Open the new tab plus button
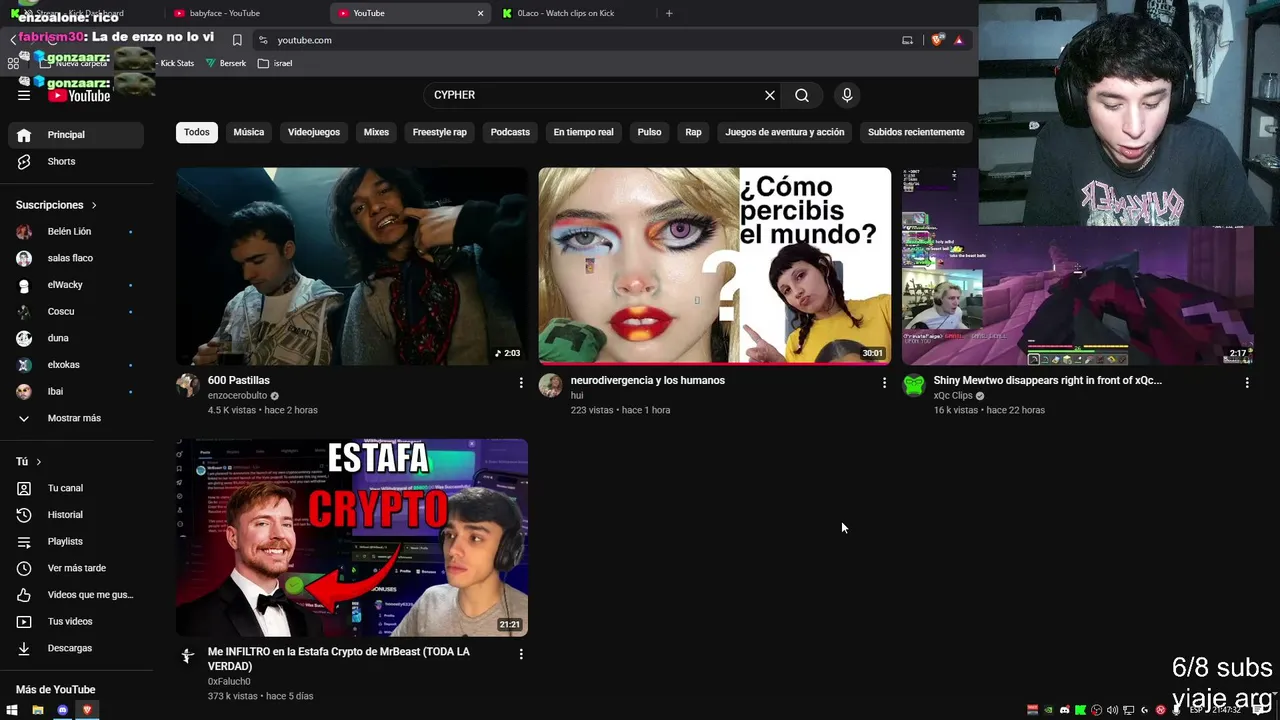1280x720 pixels. [x=669, y=13]
